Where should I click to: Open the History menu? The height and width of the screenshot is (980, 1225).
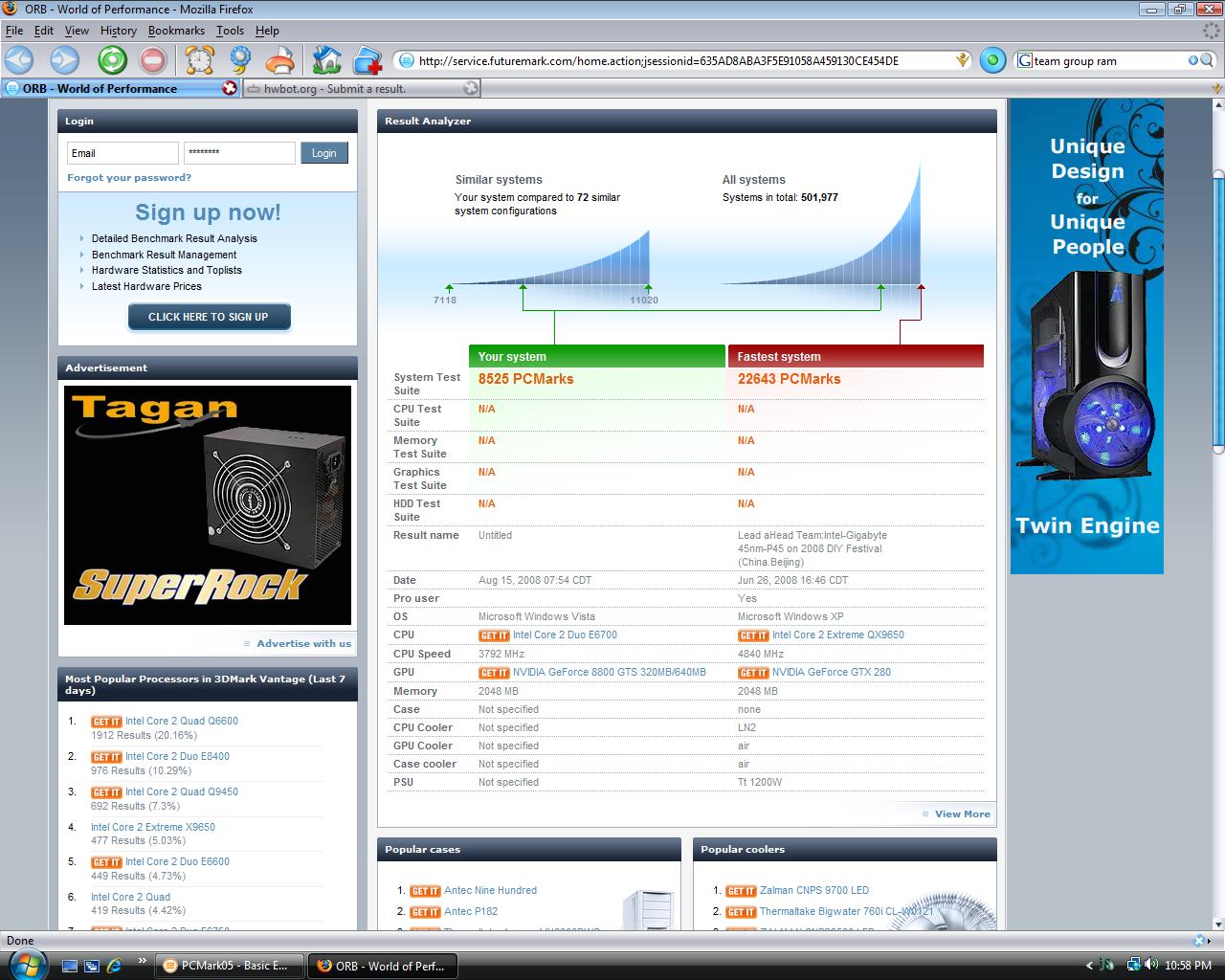pos(119,31)
